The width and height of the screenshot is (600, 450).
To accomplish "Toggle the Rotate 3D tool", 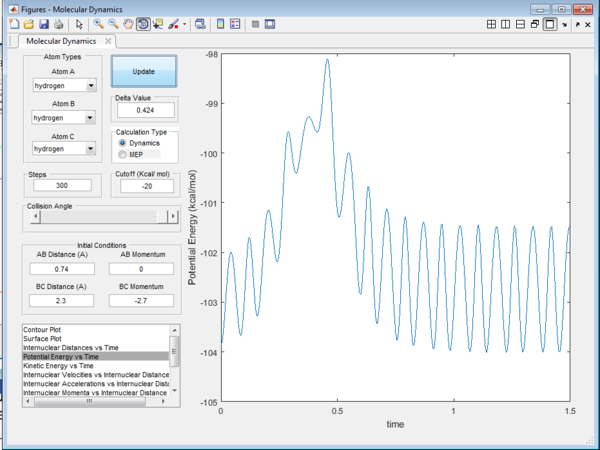I will pos(143,23).
